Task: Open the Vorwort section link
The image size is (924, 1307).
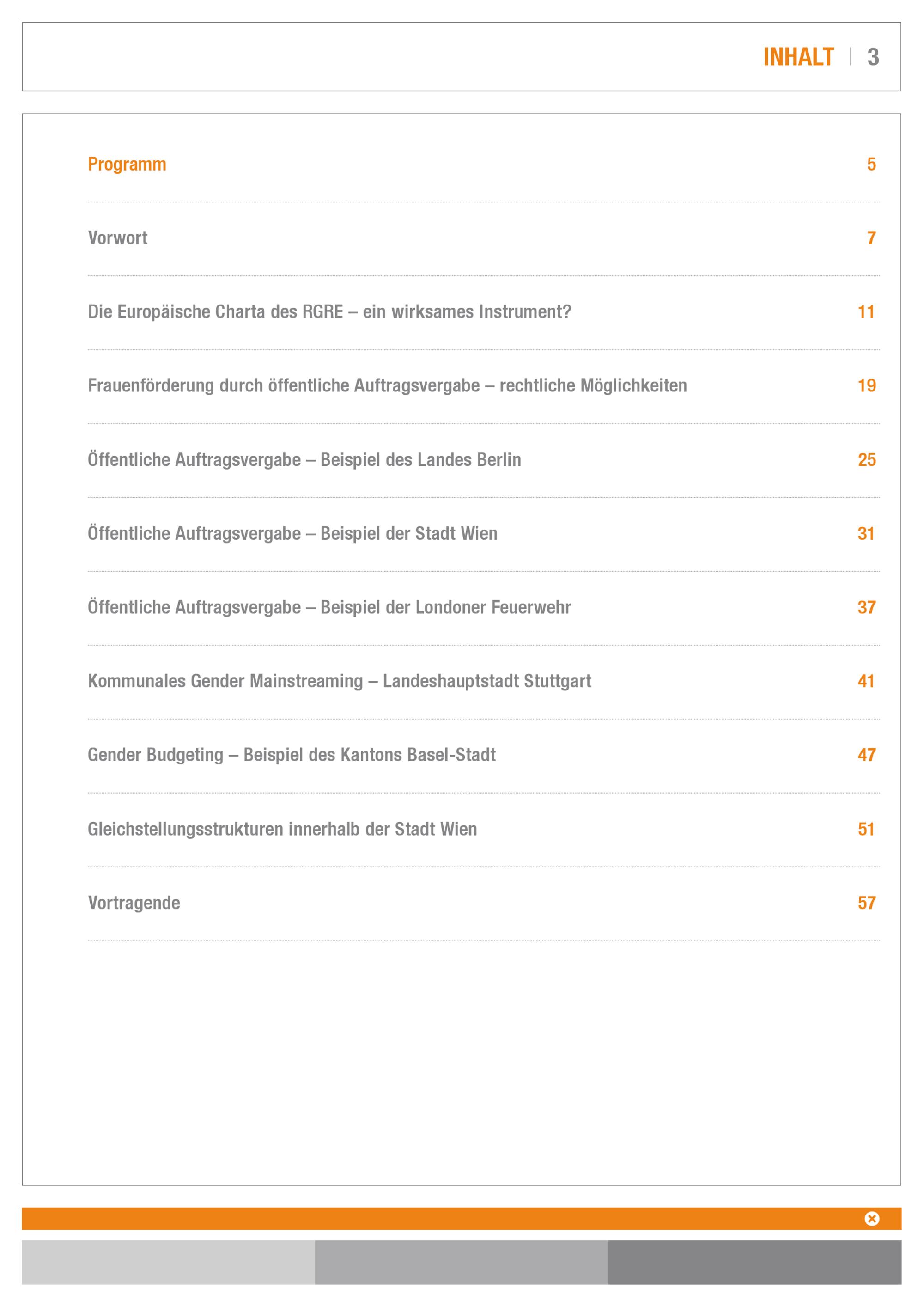Action: 117,238
